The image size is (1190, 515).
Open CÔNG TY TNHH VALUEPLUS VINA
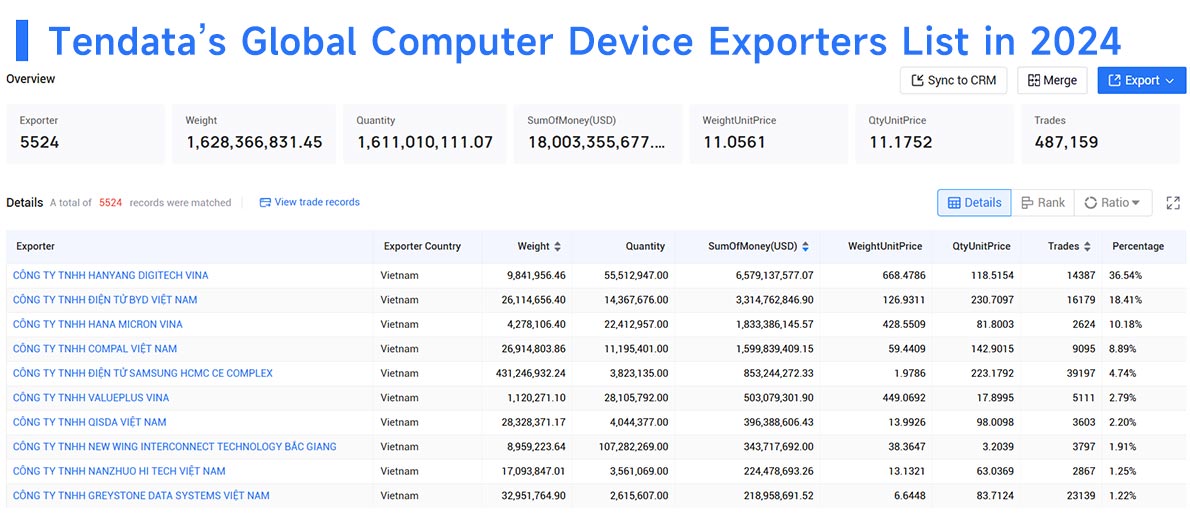pos(91,397)
